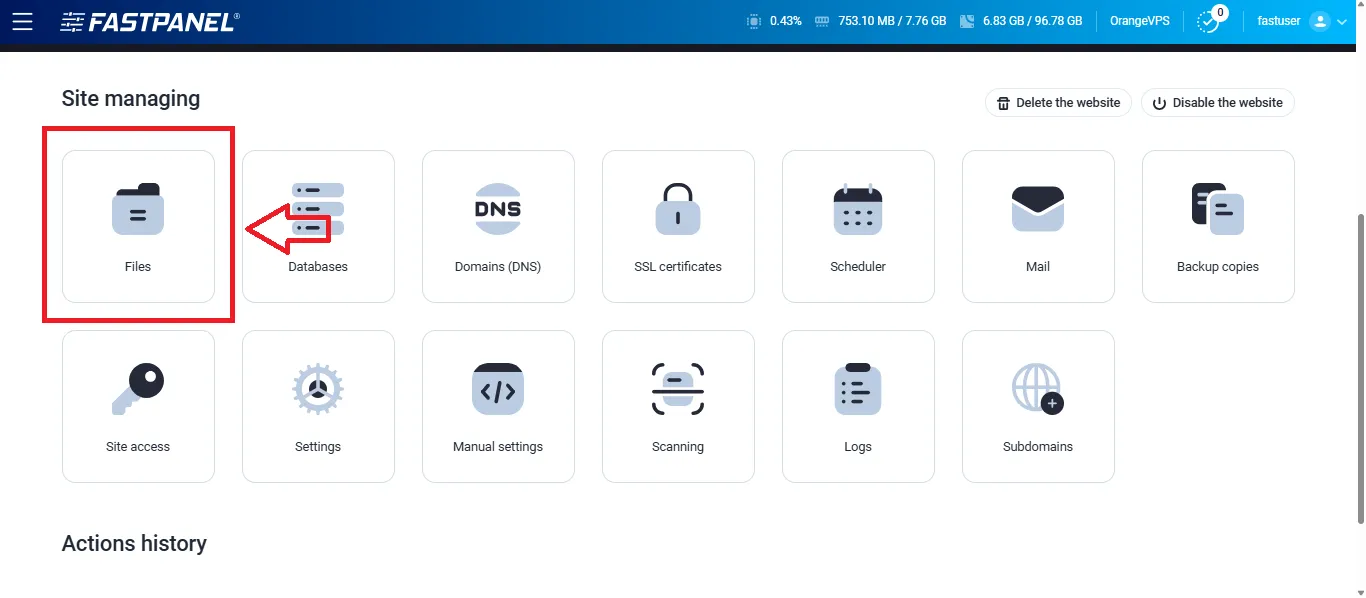The width and height of the screenshot is (1366, 598).
Task: Open the hamburger main menu
Action: [x=22, y=21]
